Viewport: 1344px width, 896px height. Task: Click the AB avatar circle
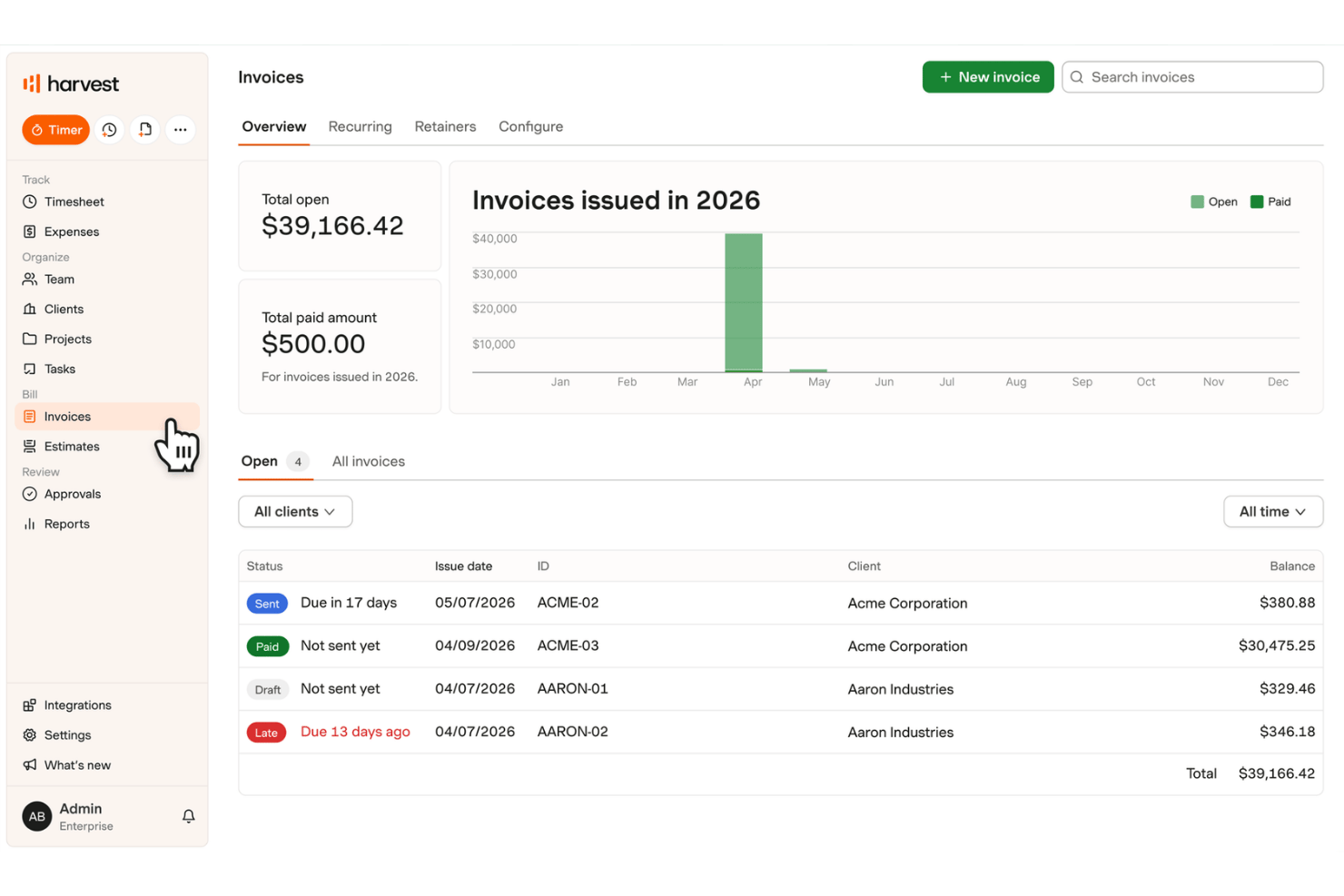[37, 816]
